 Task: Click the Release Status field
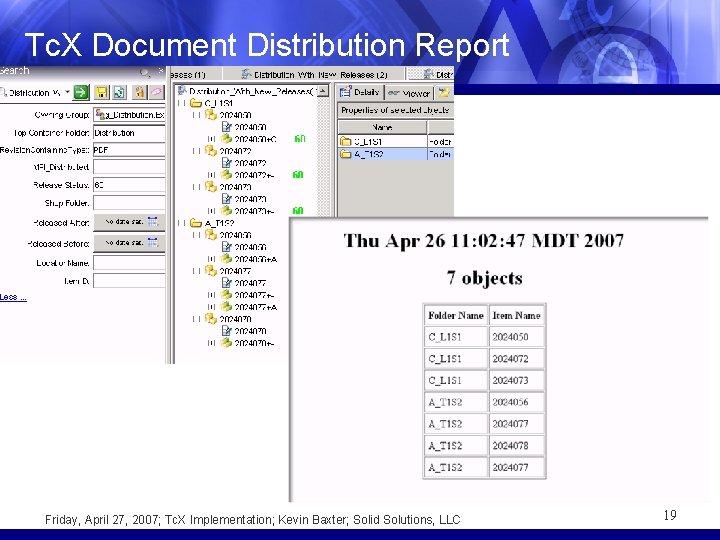[129, 185]
